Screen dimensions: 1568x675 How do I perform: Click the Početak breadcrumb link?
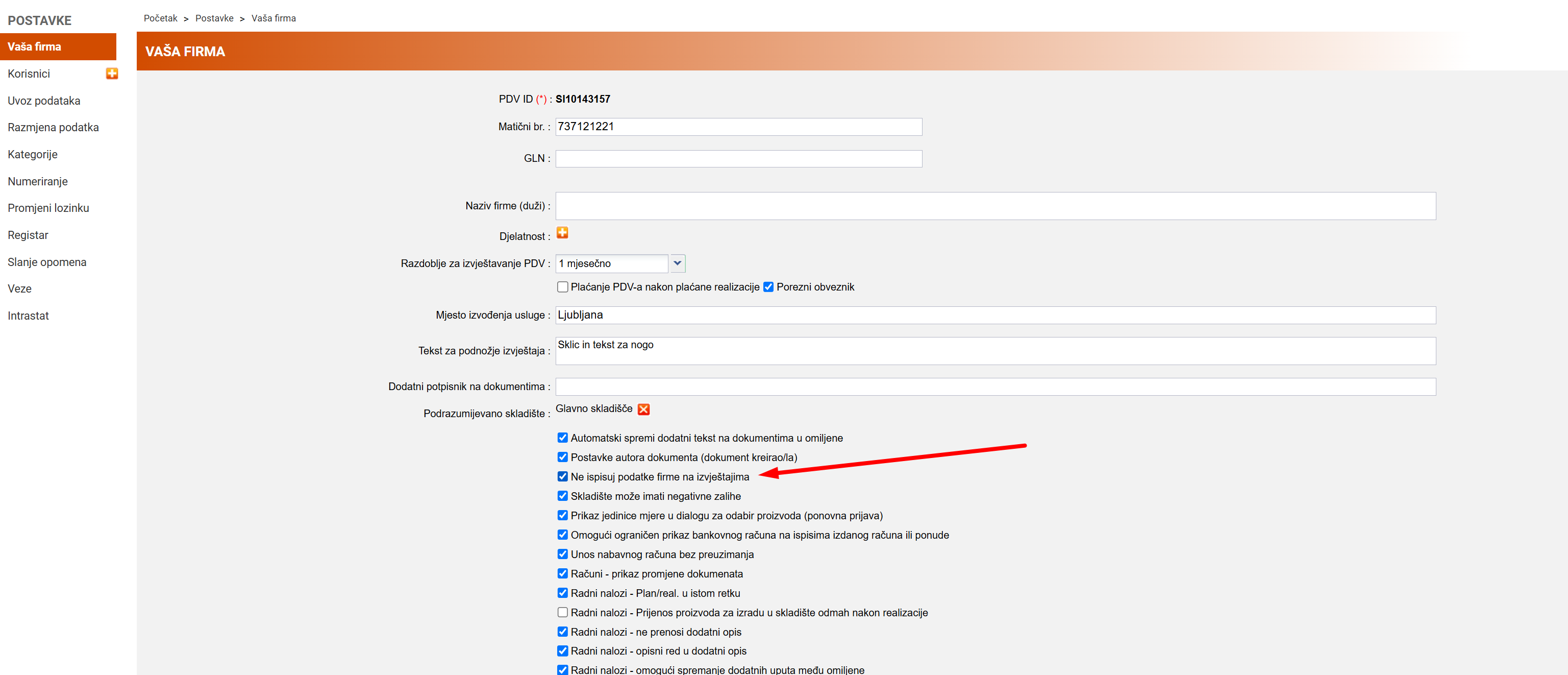point(160,18)
